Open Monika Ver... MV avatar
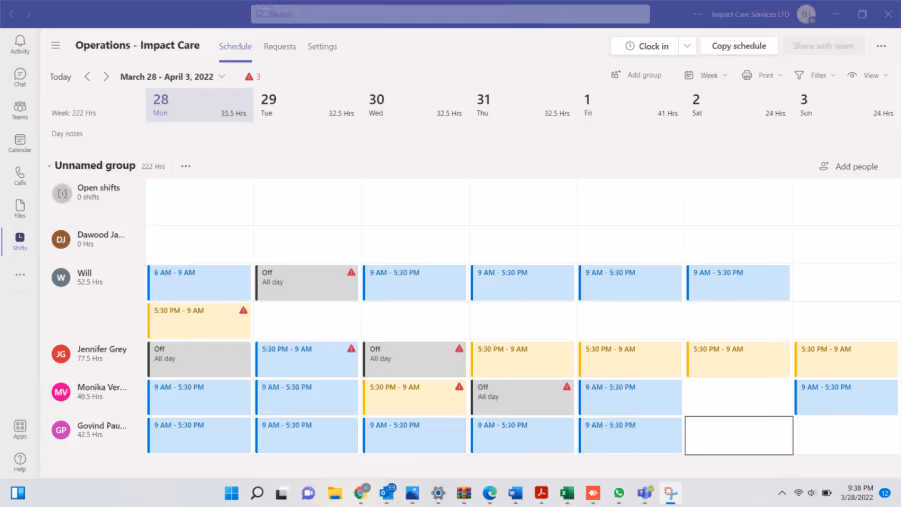The image size is (903, 507). click(x=61, y=392)
